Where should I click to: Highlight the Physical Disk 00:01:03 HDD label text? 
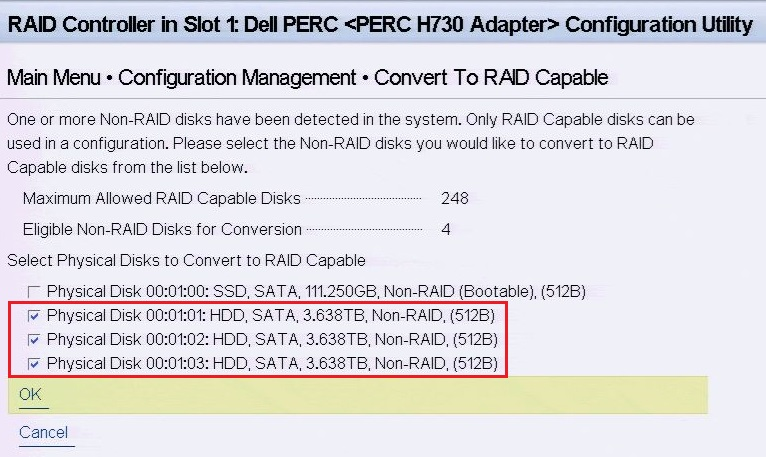[x=271, y=363]
